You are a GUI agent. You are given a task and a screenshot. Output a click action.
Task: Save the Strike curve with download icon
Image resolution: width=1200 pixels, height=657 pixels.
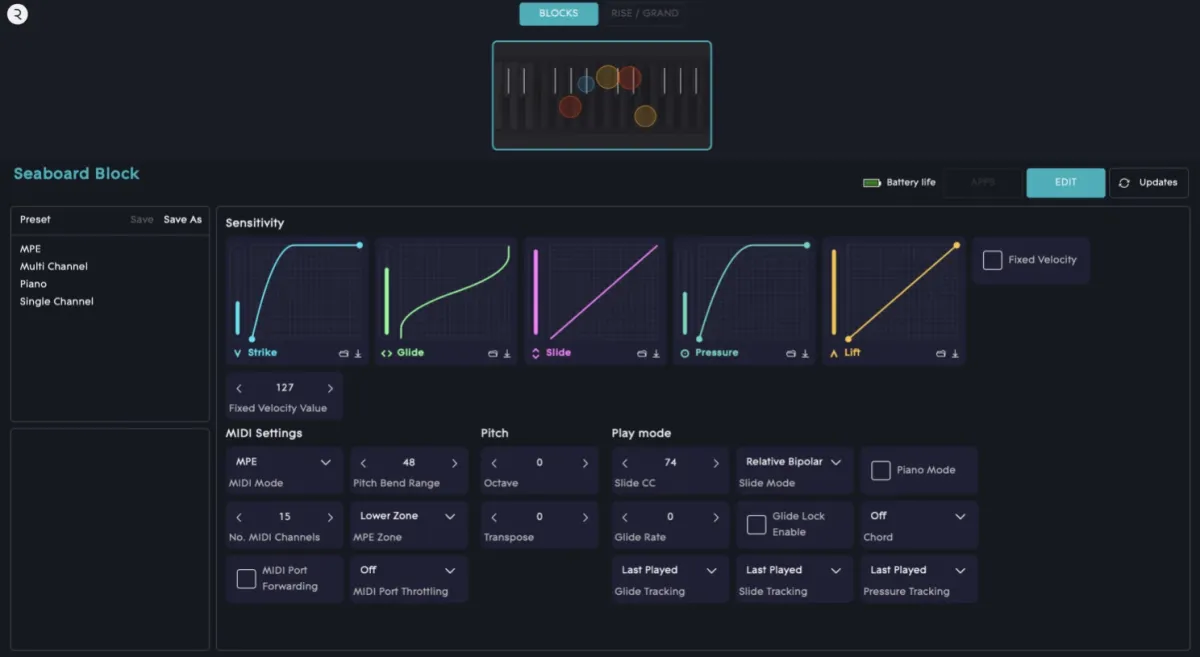[358, 353]
